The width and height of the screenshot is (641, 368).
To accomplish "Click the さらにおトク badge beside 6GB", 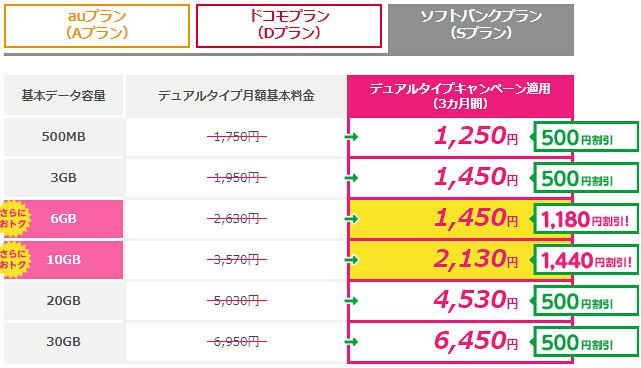I will coord(13,218).
